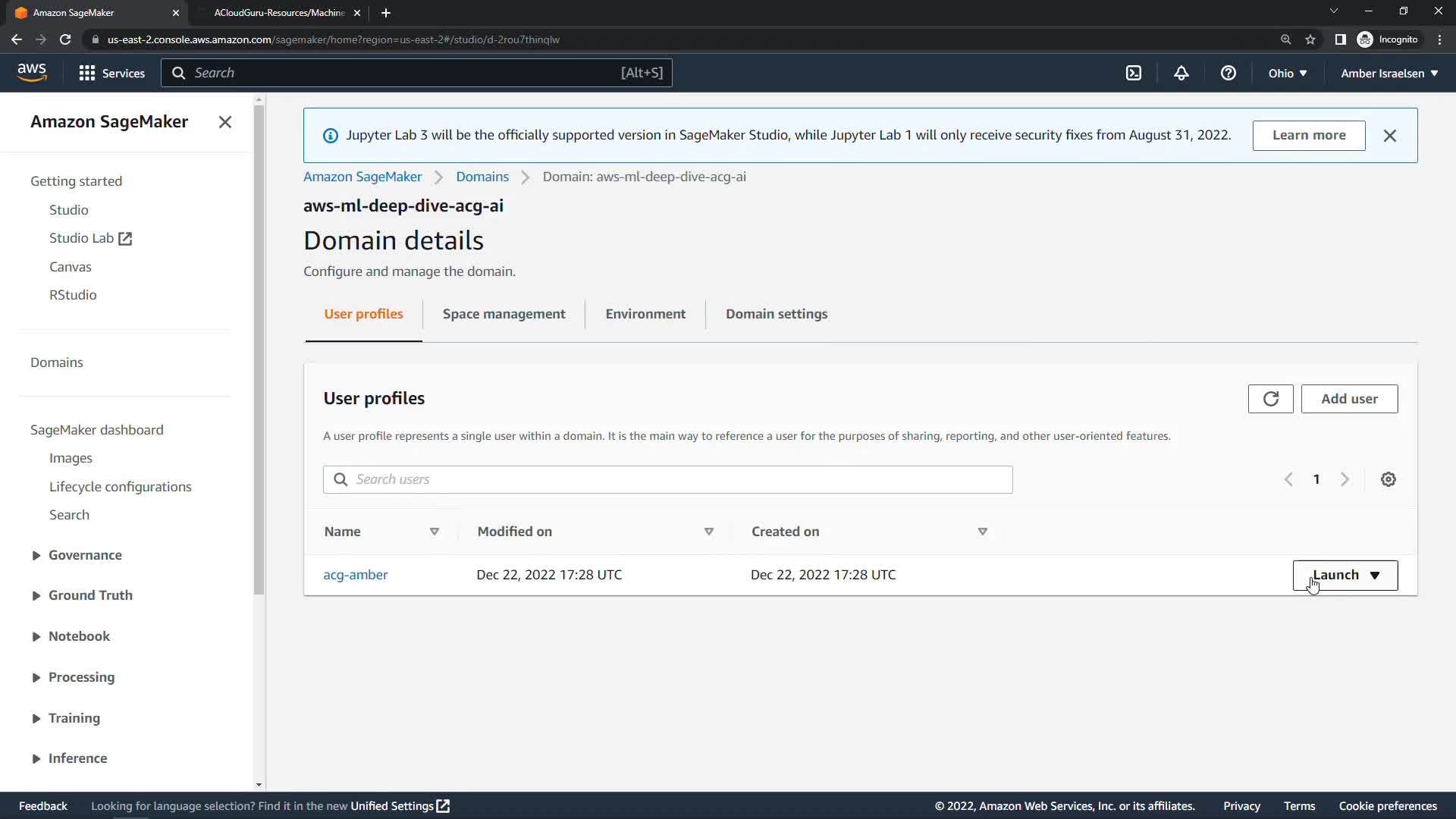Switch to Space management tab

tap(504, 314)
